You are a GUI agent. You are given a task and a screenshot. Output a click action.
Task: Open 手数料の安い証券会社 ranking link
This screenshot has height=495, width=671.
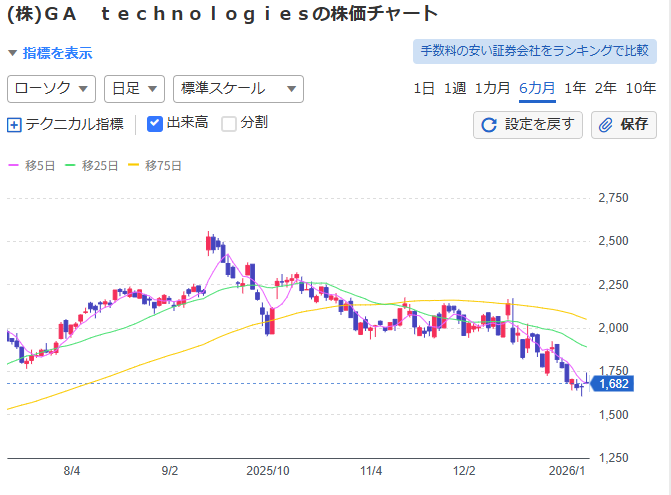[535, 51]
